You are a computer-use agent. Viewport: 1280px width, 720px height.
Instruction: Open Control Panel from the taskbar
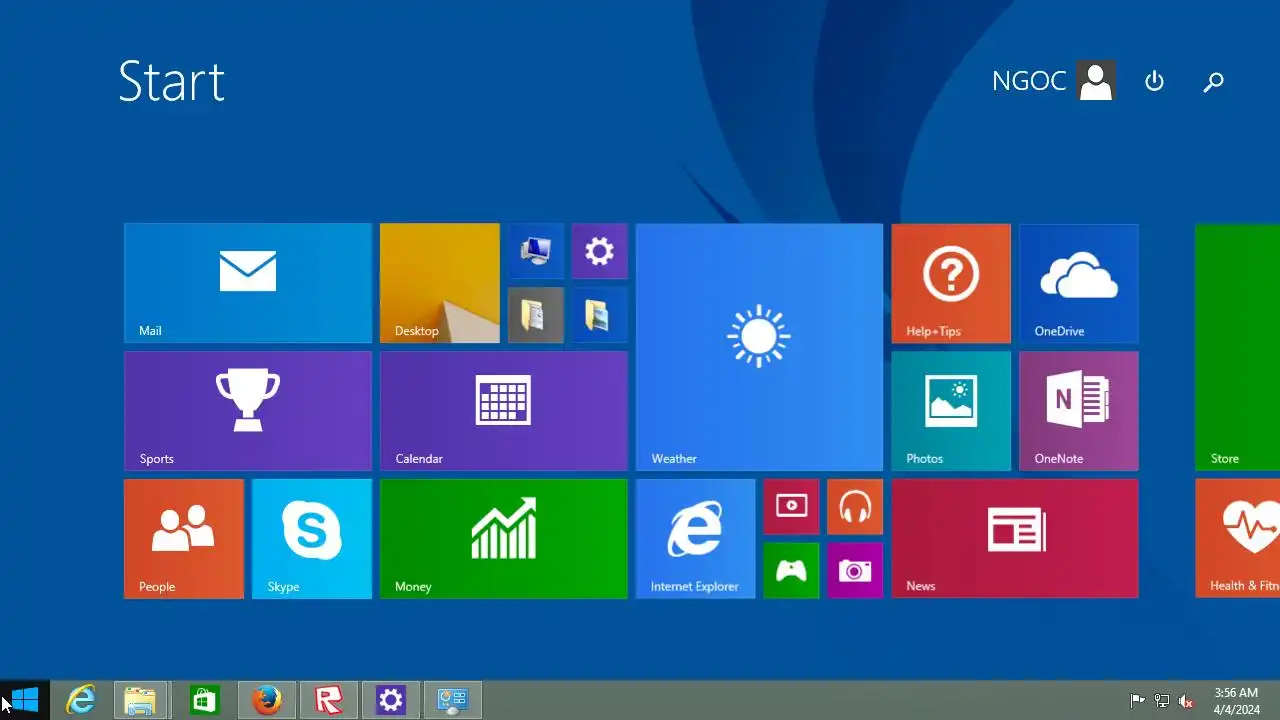[x=453, y=700]
